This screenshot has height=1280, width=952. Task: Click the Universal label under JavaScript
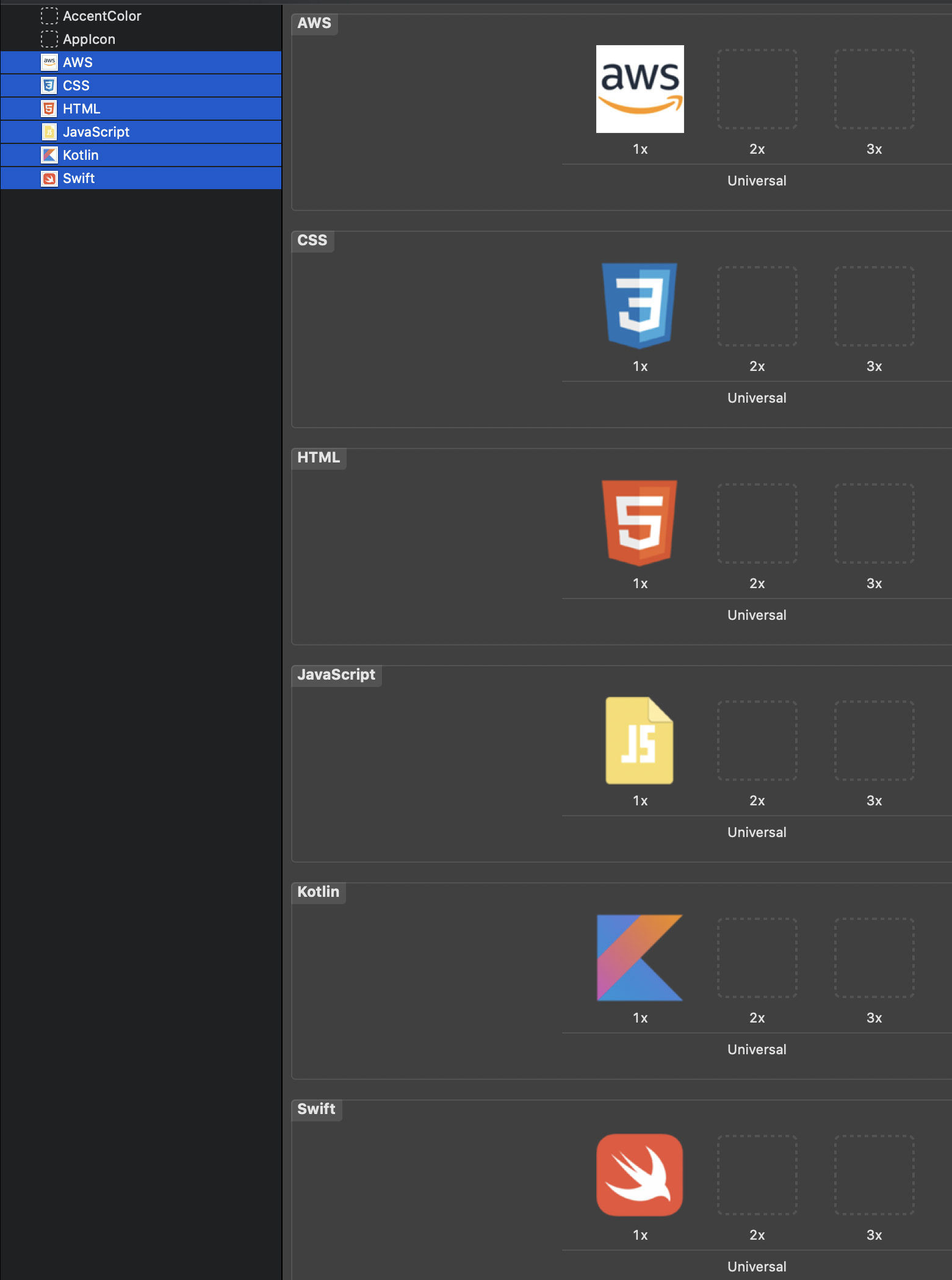[x=757, y=832]
